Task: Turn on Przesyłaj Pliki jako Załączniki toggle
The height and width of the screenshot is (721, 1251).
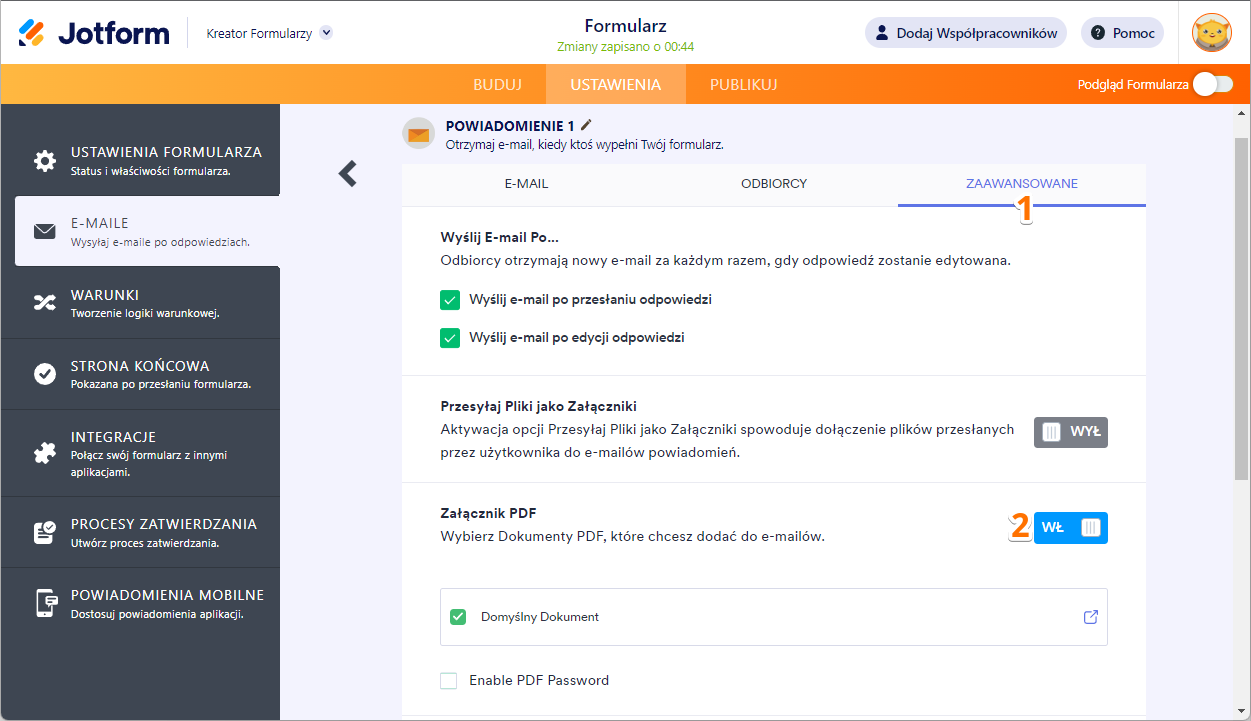Action: [1070, 432]
